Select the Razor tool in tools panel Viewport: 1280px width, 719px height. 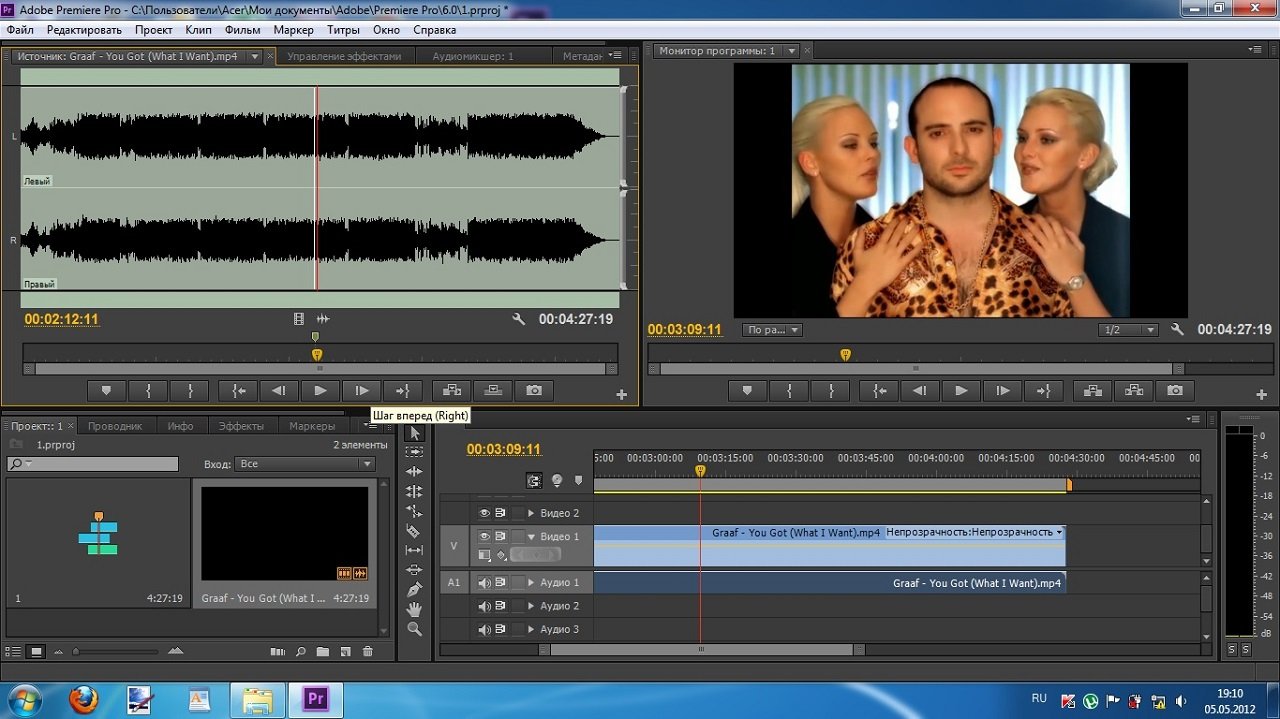[414, 531]
